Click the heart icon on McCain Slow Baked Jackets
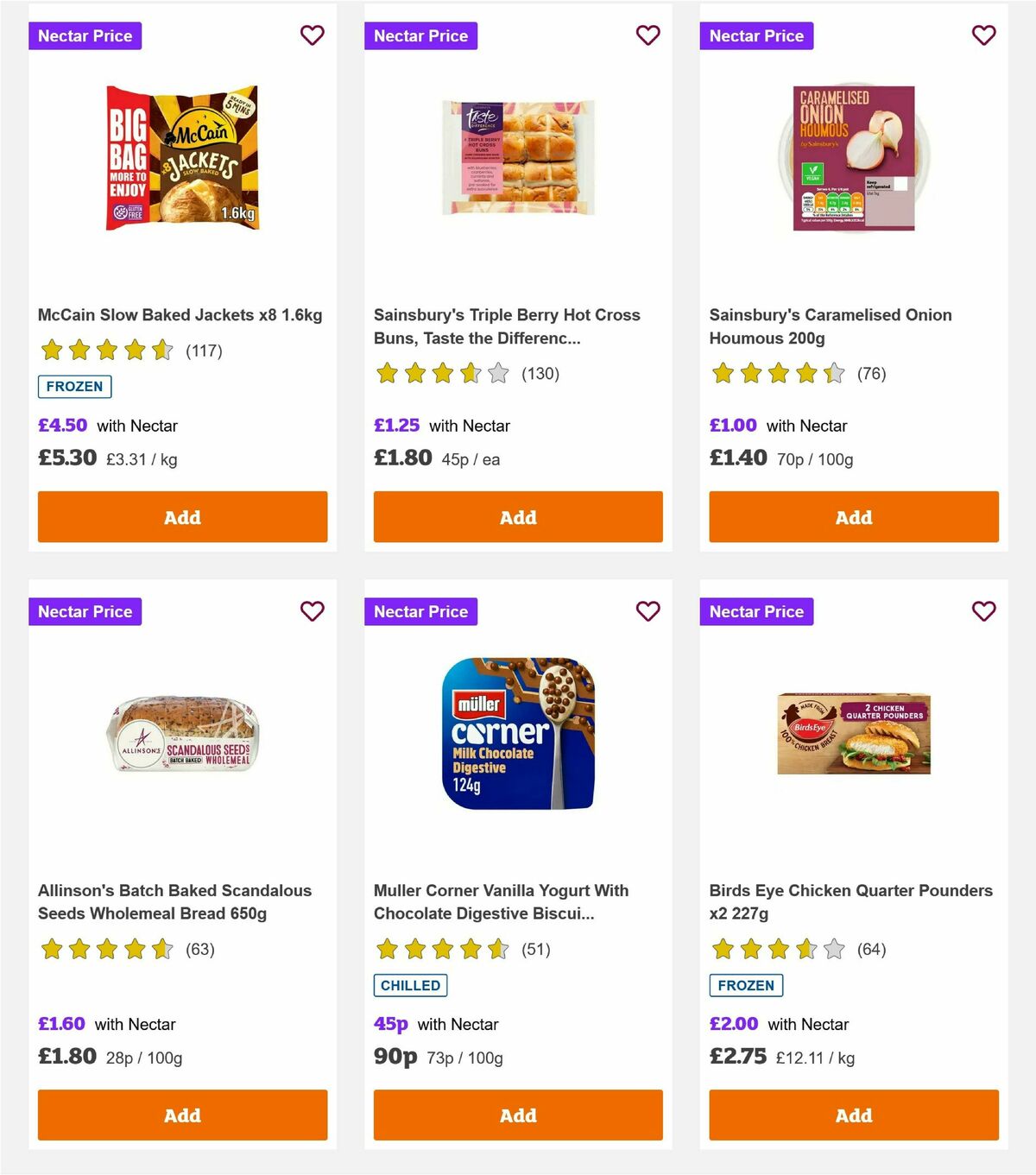This screenshot has height=1175, width=1036. pos(313,35)
